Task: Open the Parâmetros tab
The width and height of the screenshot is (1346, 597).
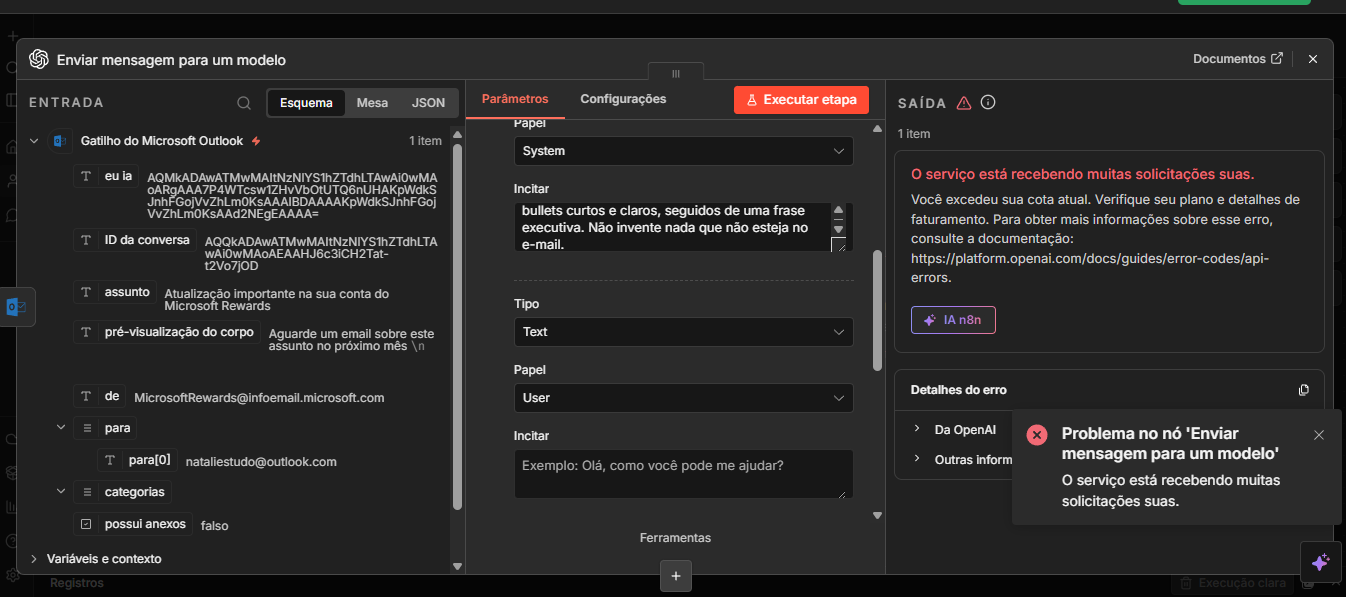Action: click(515, 99)
